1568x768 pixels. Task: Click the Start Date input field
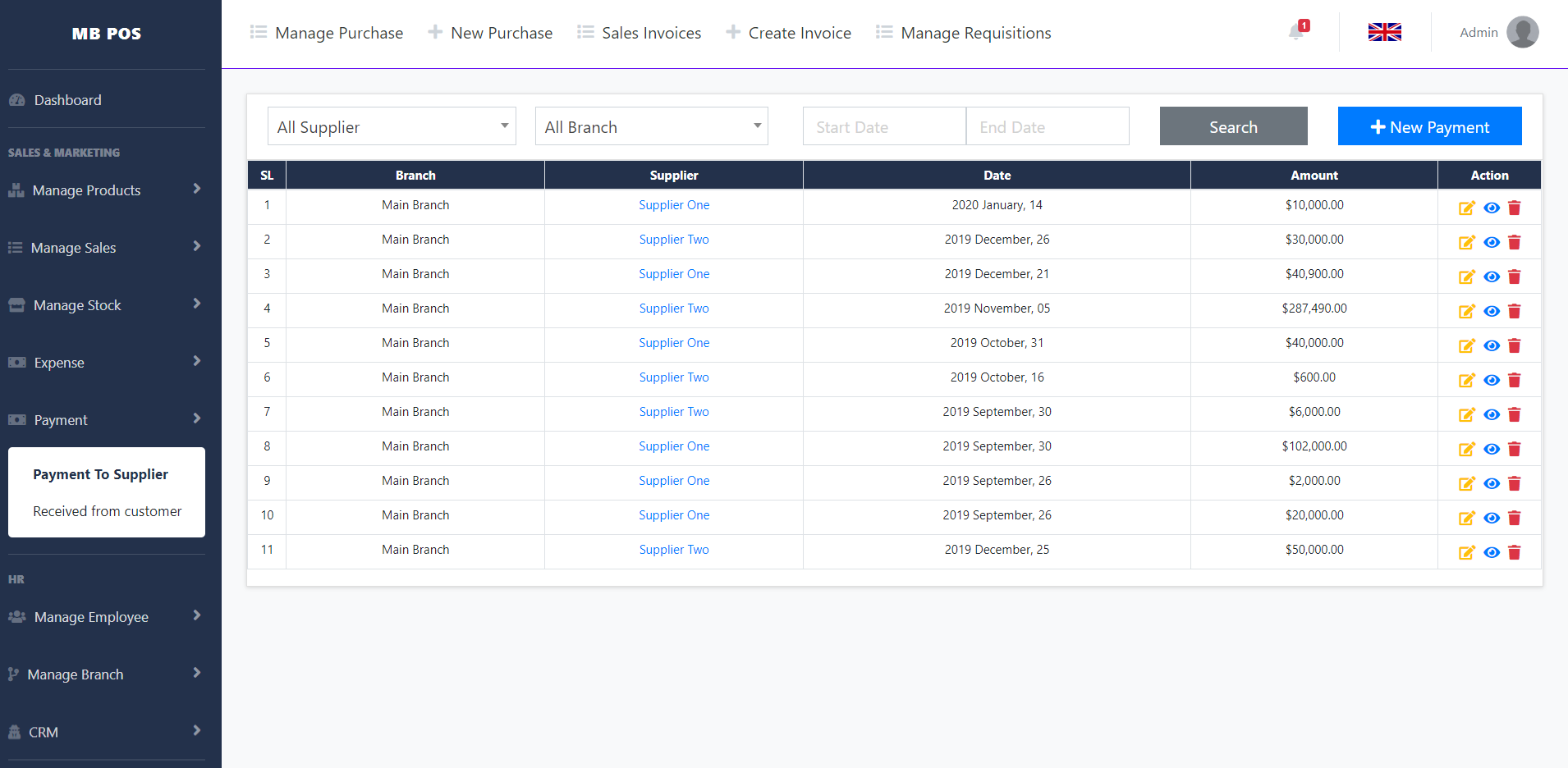coord(884,126)
